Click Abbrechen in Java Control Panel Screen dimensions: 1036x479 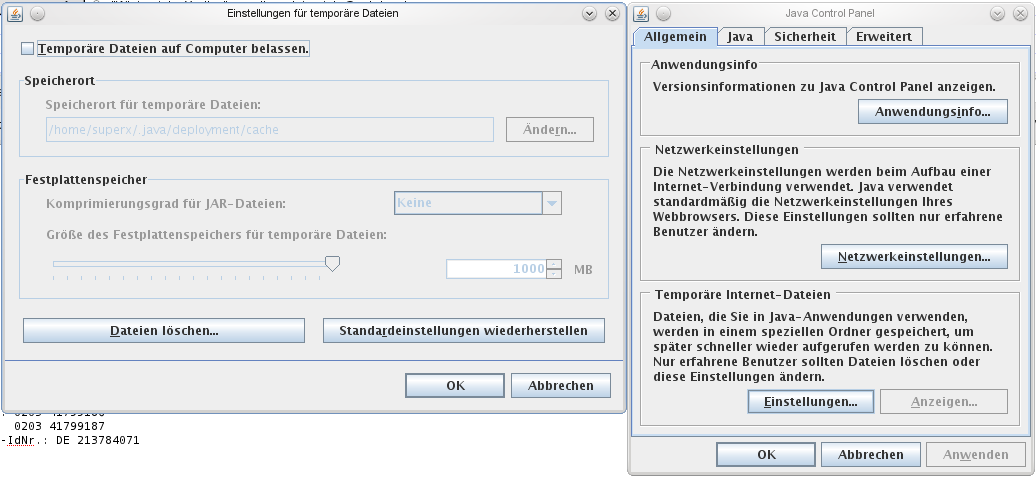point(871,455)
